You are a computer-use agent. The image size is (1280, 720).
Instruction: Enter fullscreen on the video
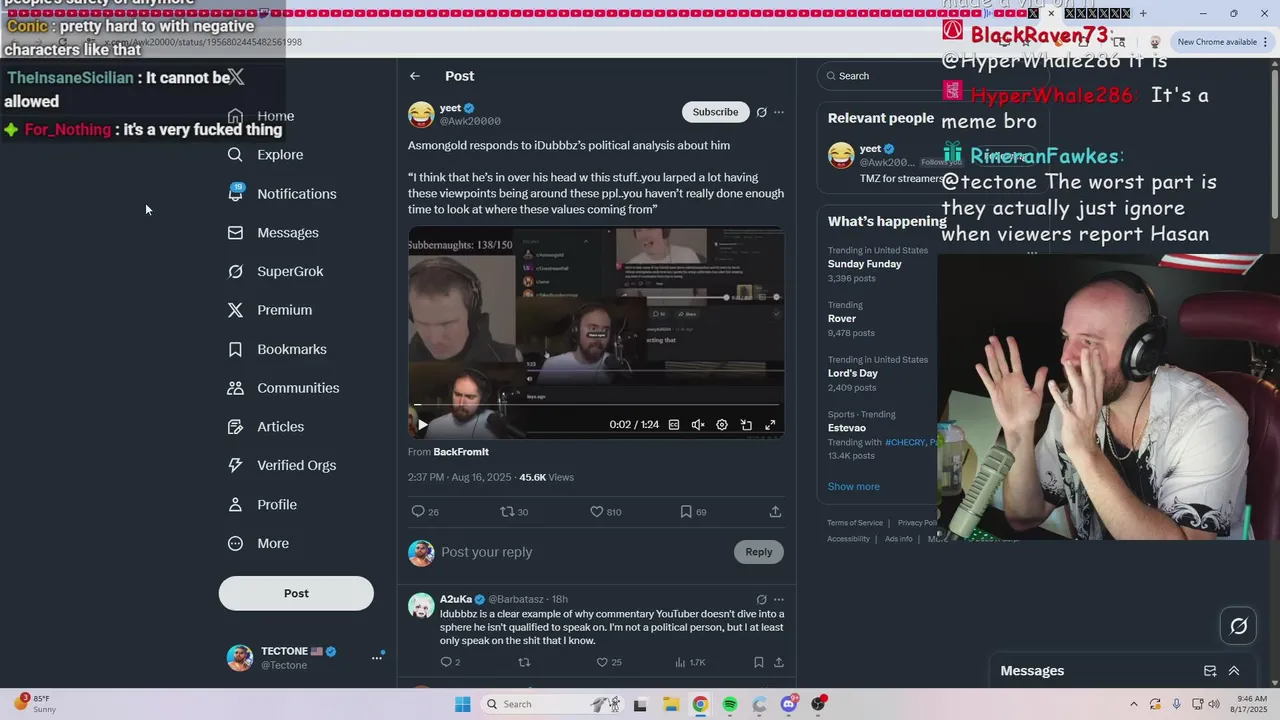(770, 425)
